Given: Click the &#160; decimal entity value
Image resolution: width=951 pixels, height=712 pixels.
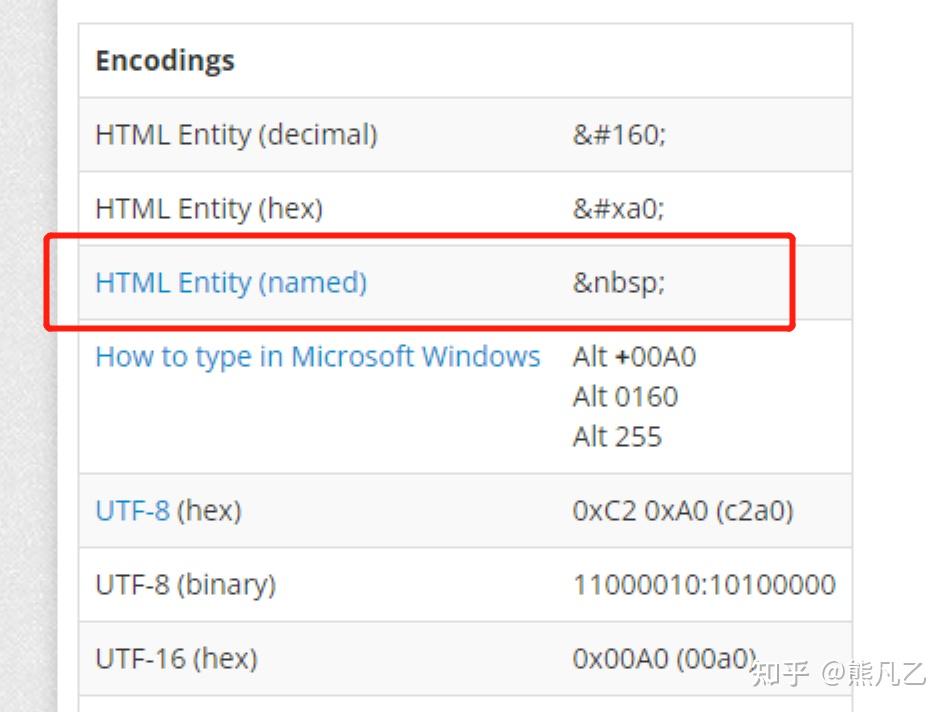Looking at the screenshot, I should pyautogui.click(x=619, y=135).
